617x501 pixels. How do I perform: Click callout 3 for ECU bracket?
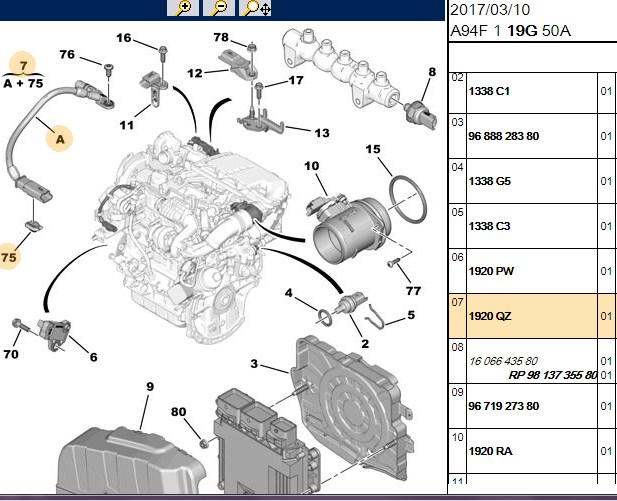point(254,364)
